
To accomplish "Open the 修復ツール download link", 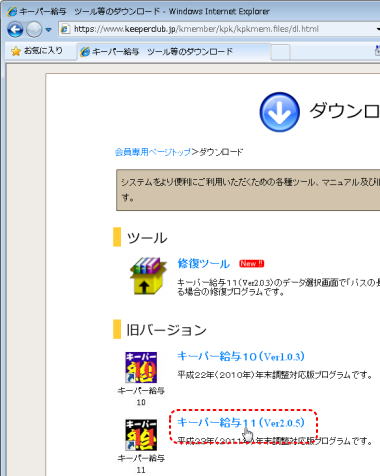I will [203, 264].
